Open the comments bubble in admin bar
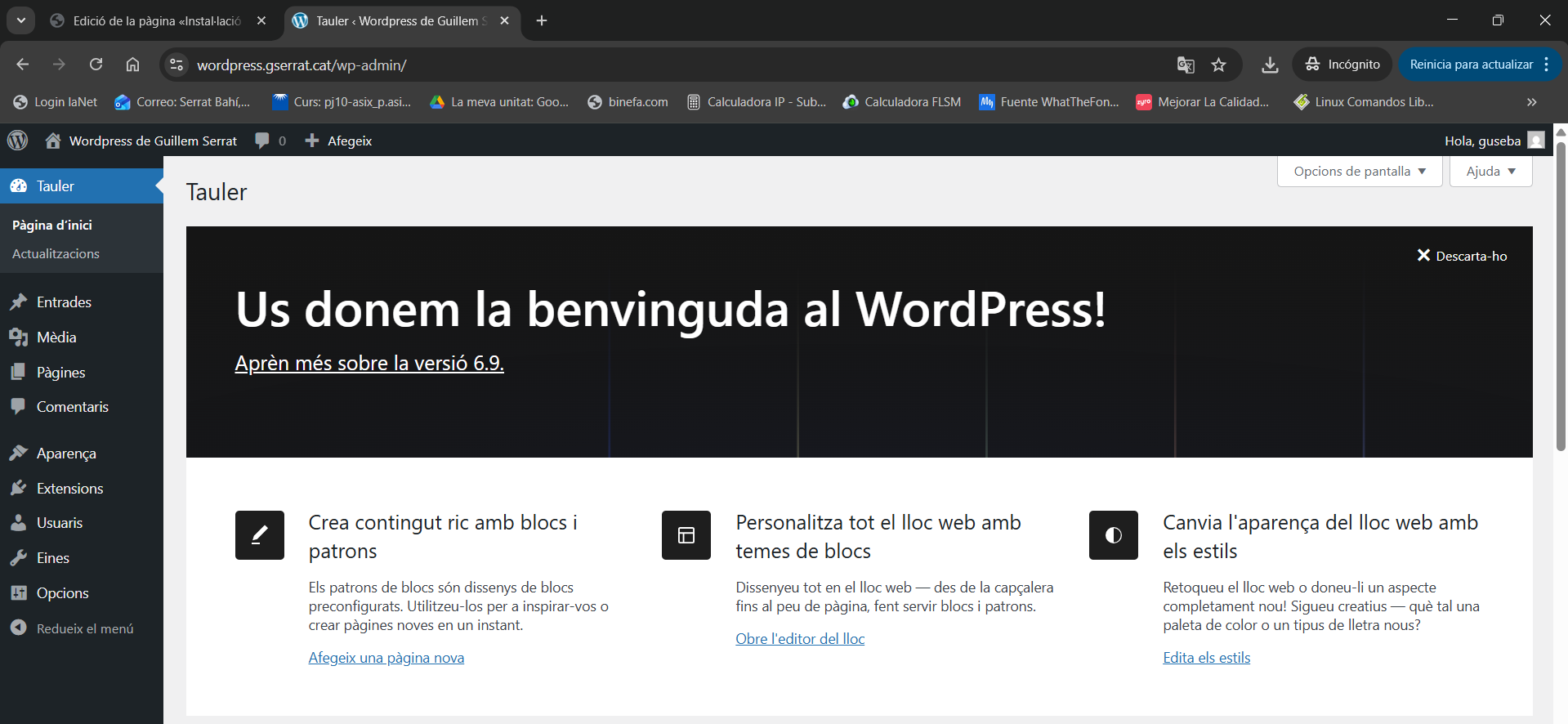This screenshot has height=724, width=1568. point(270,141)
